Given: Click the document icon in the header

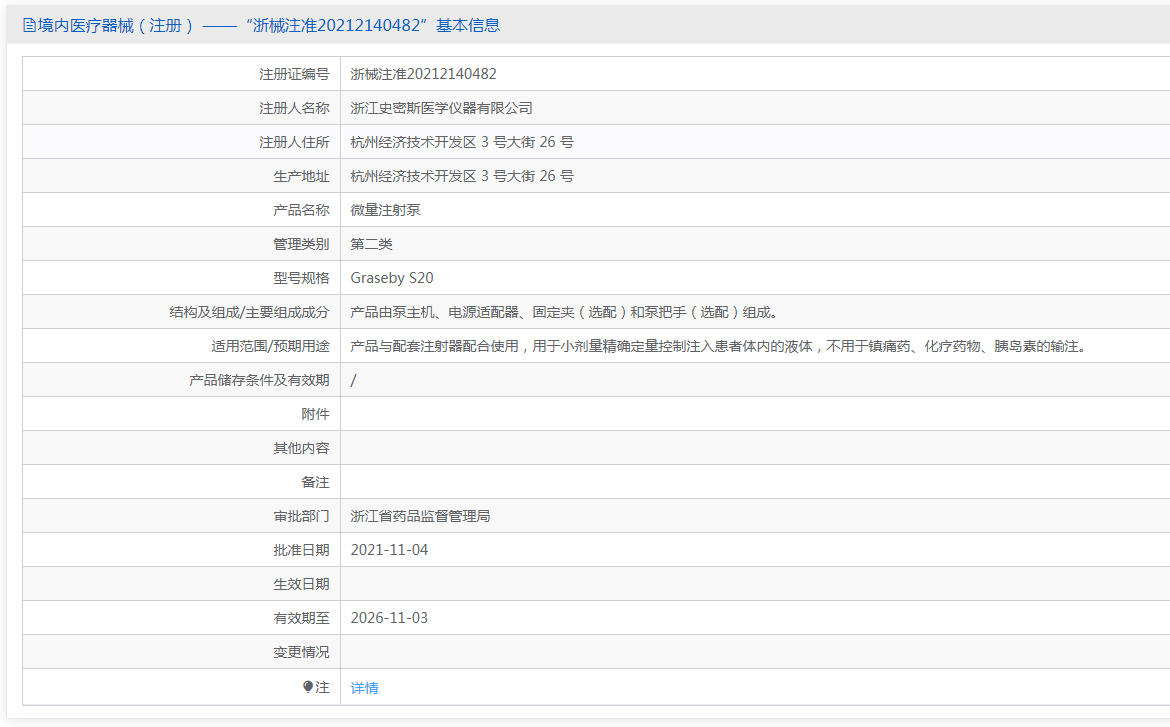Looking at the screenshot, I should click(x=29, y=26).
